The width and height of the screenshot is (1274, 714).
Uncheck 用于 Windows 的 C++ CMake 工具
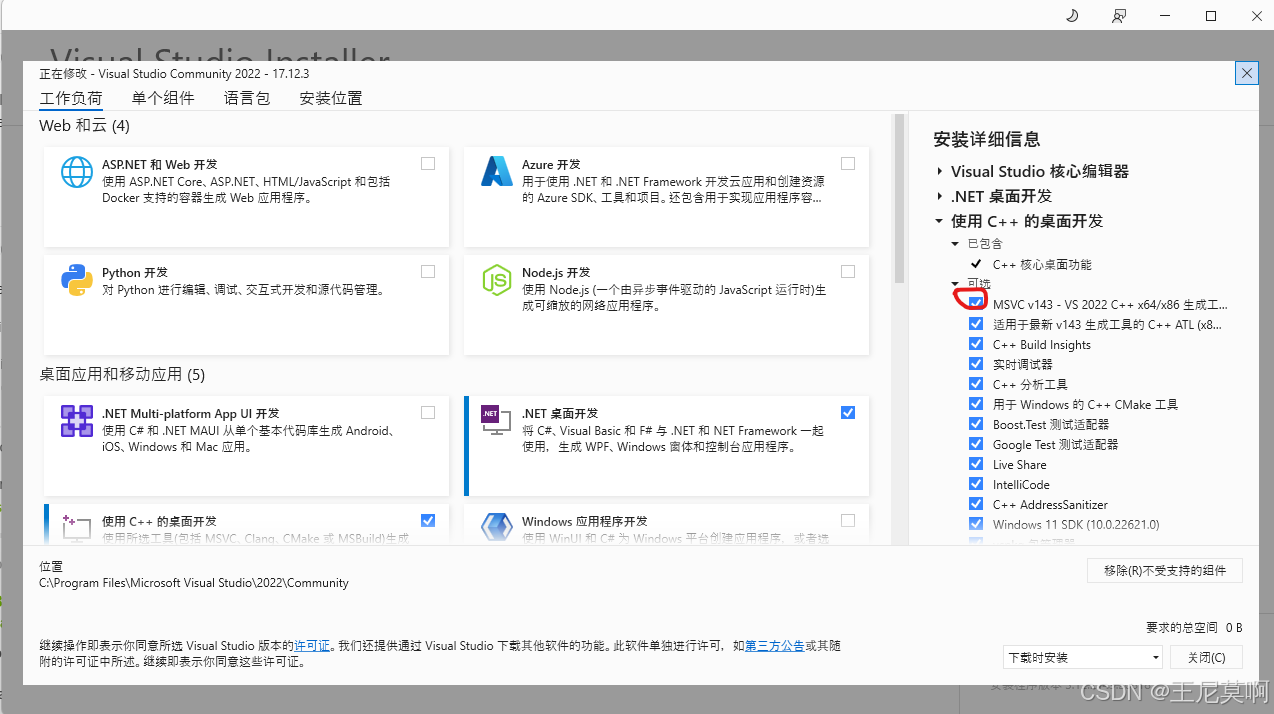coord(976,404)
